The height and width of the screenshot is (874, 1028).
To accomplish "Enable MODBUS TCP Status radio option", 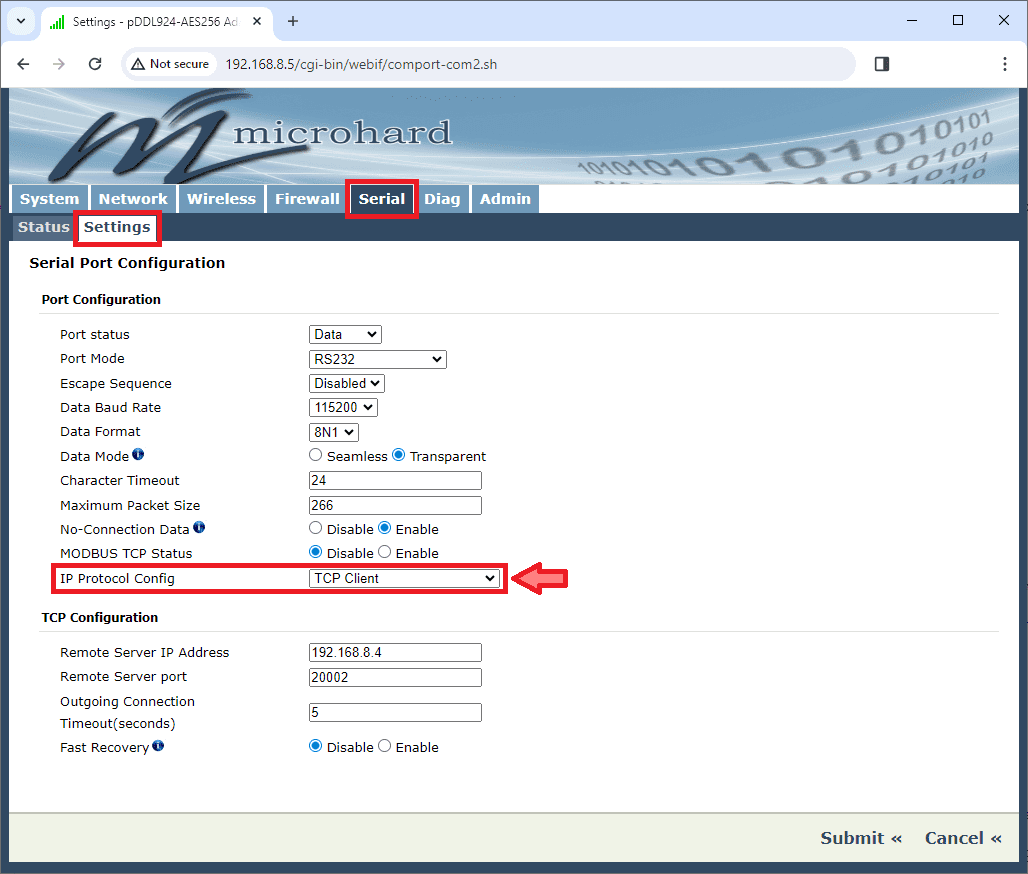I will pos(385,553).
